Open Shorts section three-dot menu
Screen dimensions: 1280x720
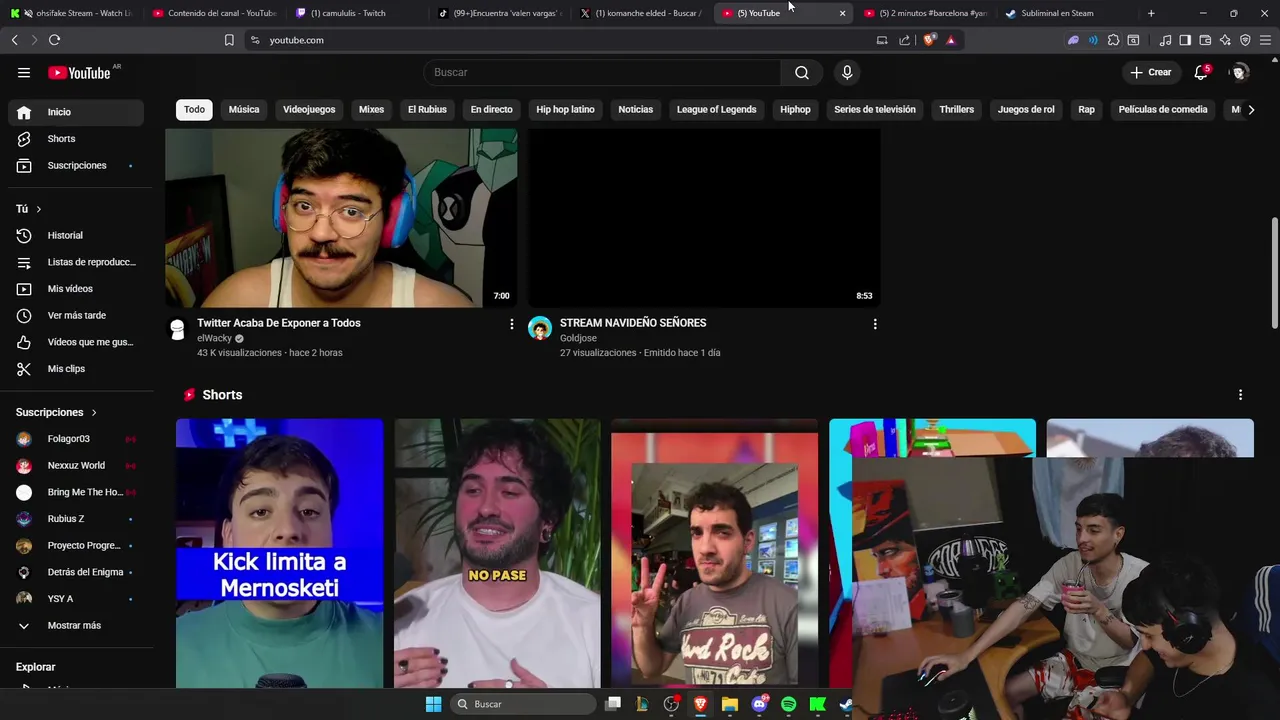pyautogui.click(x=1240, y=395)
